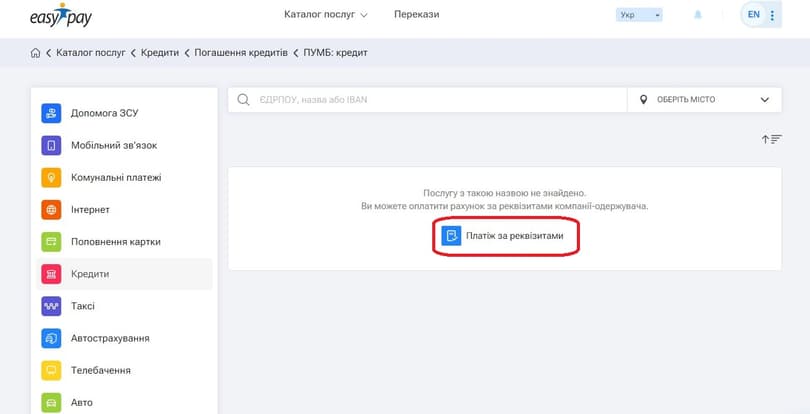Select Комунальні платежі category
Screen dimensions: 810x414
coord(124,177)
